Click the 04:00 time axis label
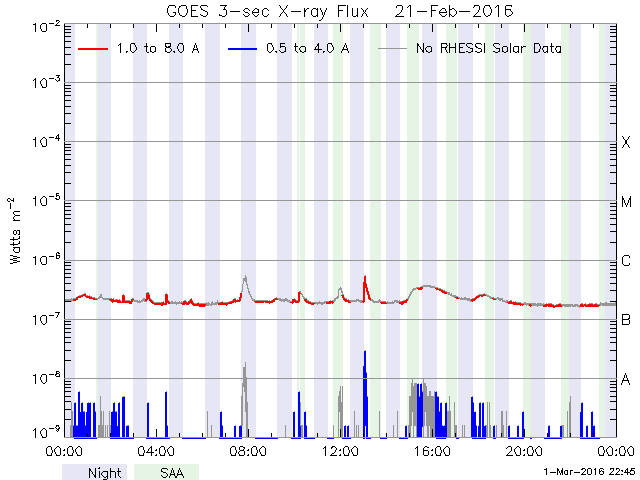 (156, 452)
